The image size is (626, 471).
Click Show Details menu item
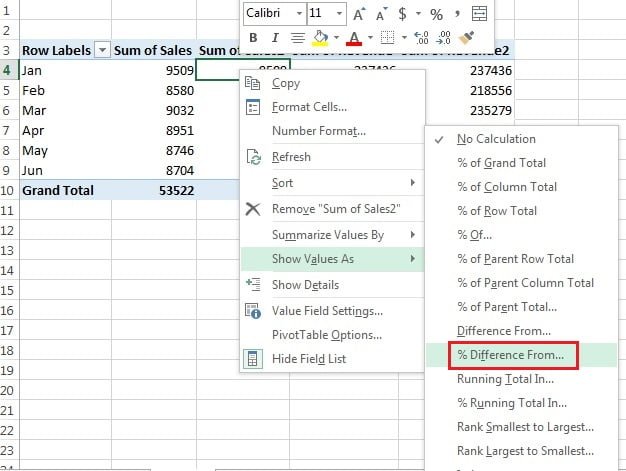coord(332,285)
